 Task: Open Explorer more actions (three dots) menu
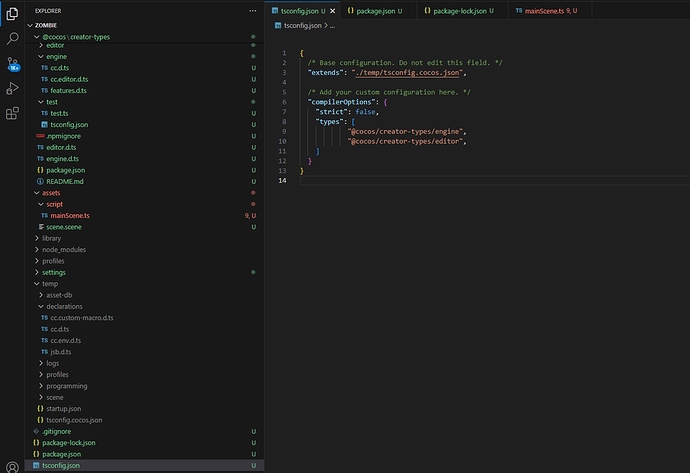251,10
